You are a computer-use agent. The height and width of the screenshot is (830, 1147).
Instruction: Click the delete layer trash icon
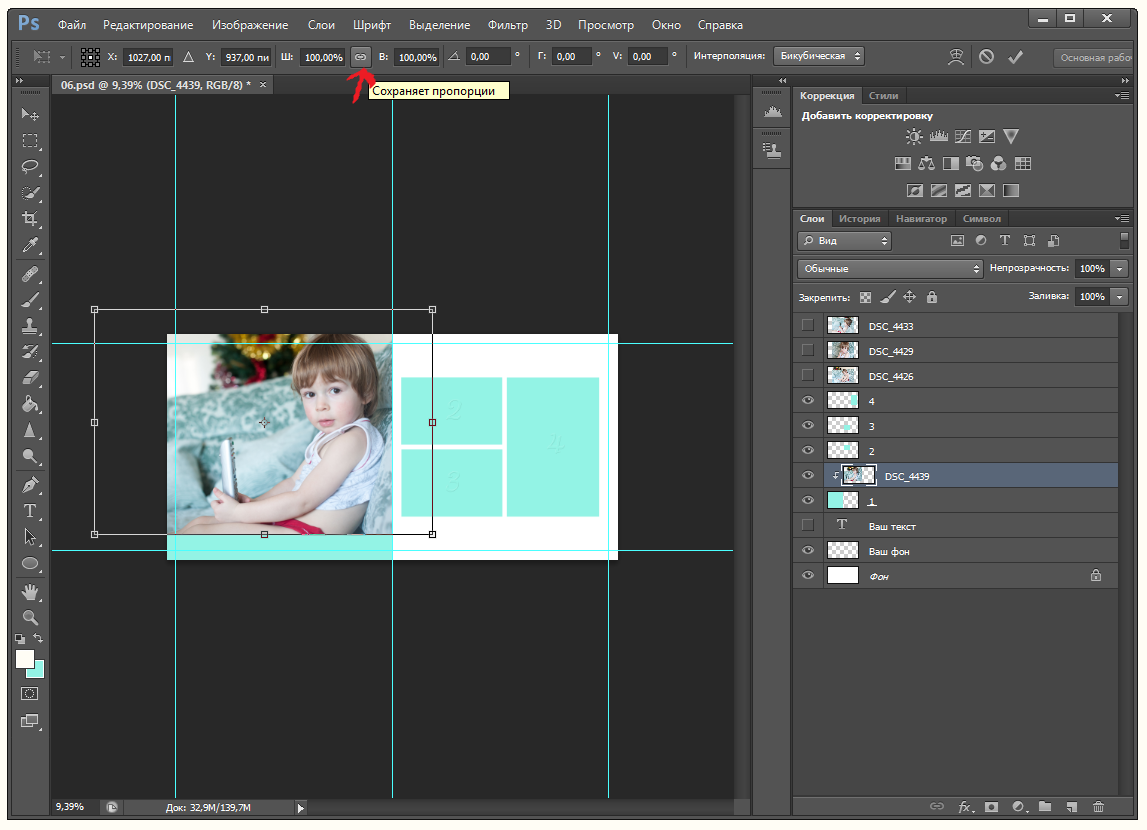1098,806
